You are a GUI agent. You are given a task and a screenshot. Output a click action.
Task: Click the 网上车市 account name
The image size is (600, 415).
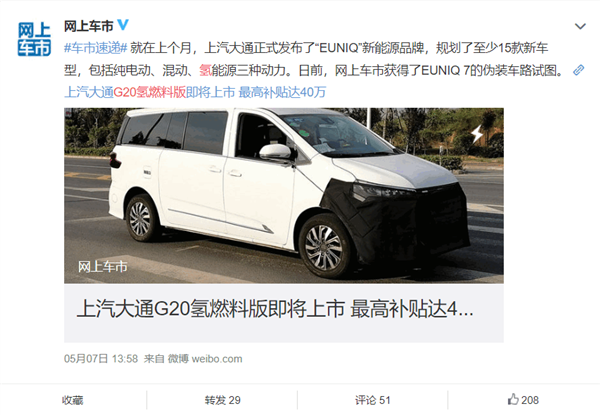click(88, 26)
